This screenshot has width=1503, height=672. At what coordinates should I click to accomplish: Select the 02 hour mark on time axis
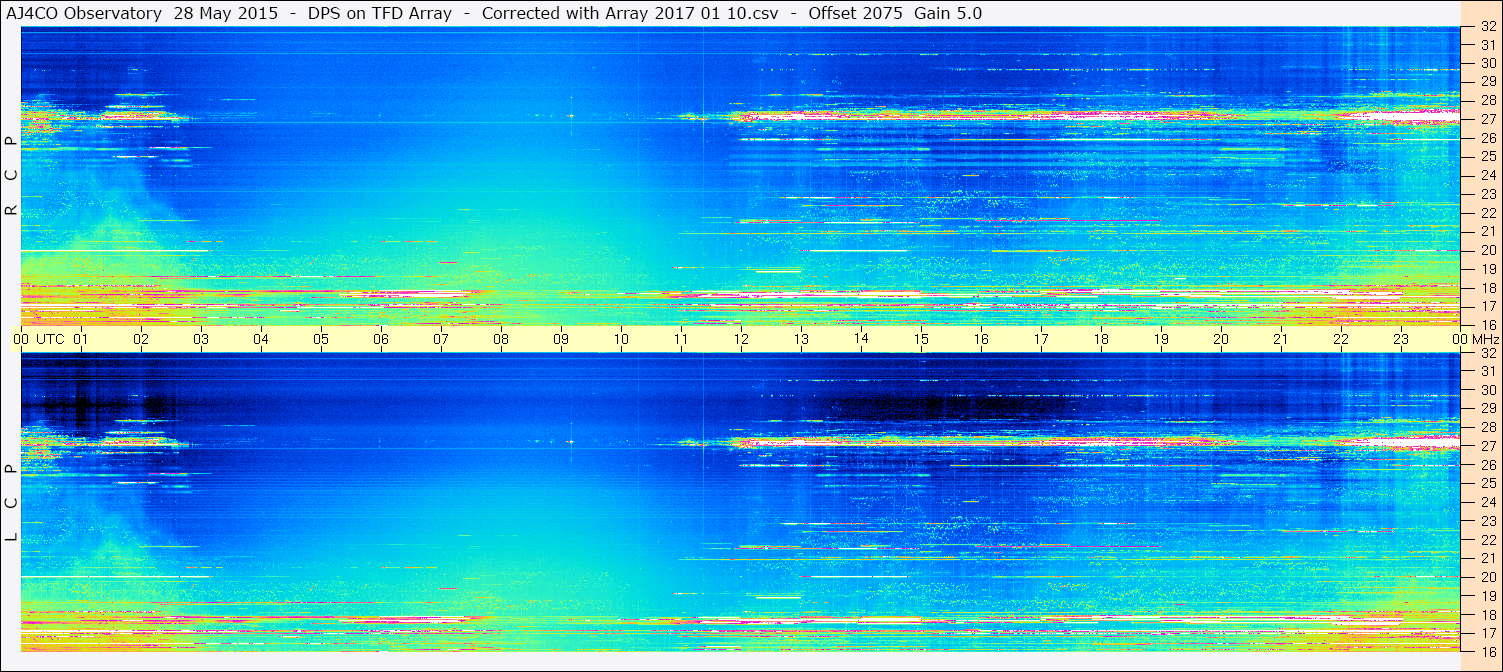coord(141,340)
